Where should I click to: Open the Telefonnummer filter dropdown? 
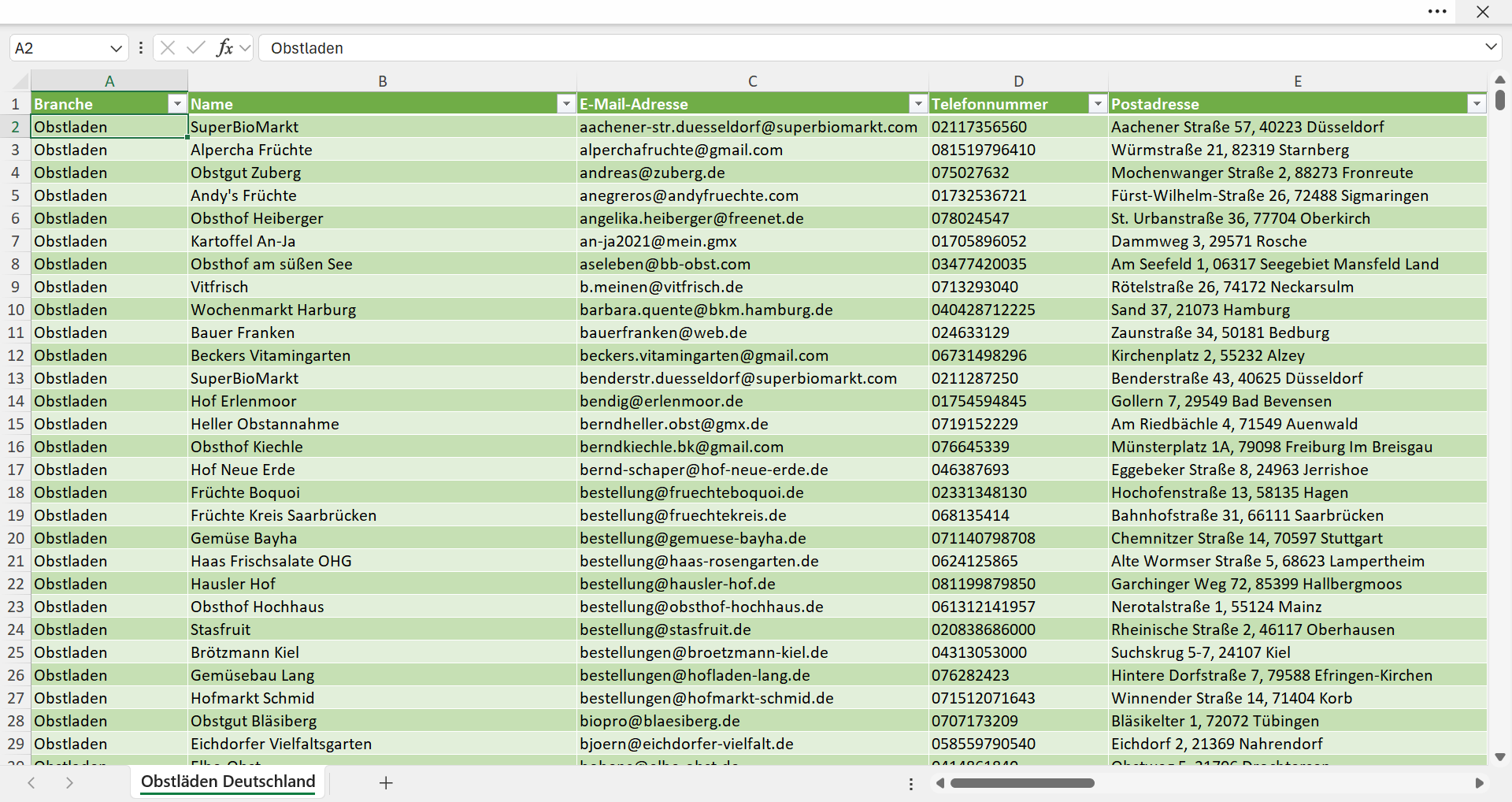1098,103
